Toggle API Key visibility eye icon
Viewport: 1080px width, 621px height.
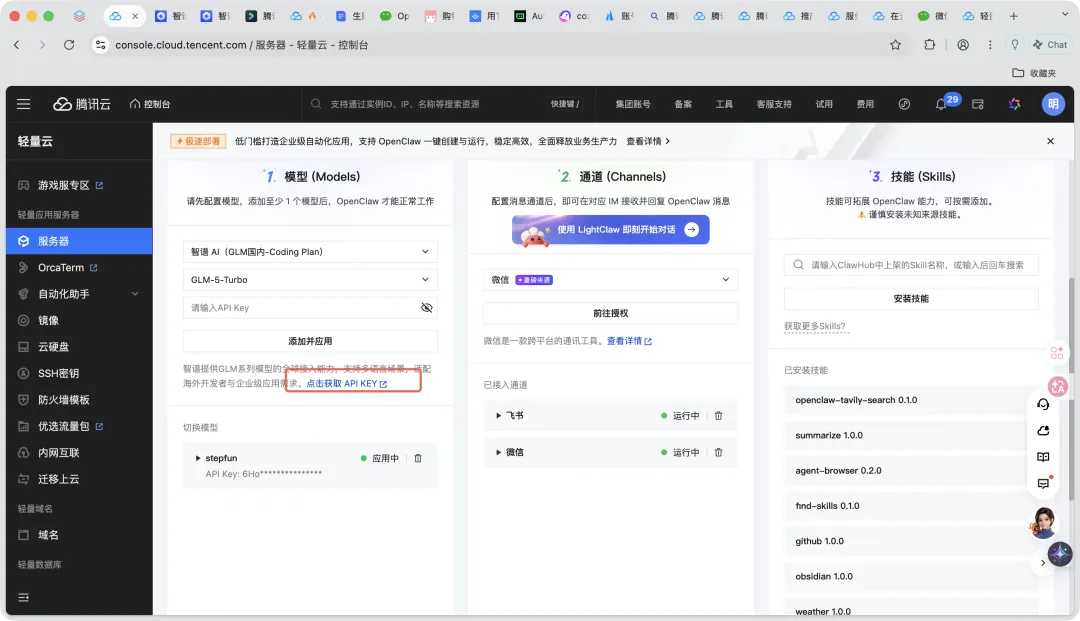click(x=426, y=308)
